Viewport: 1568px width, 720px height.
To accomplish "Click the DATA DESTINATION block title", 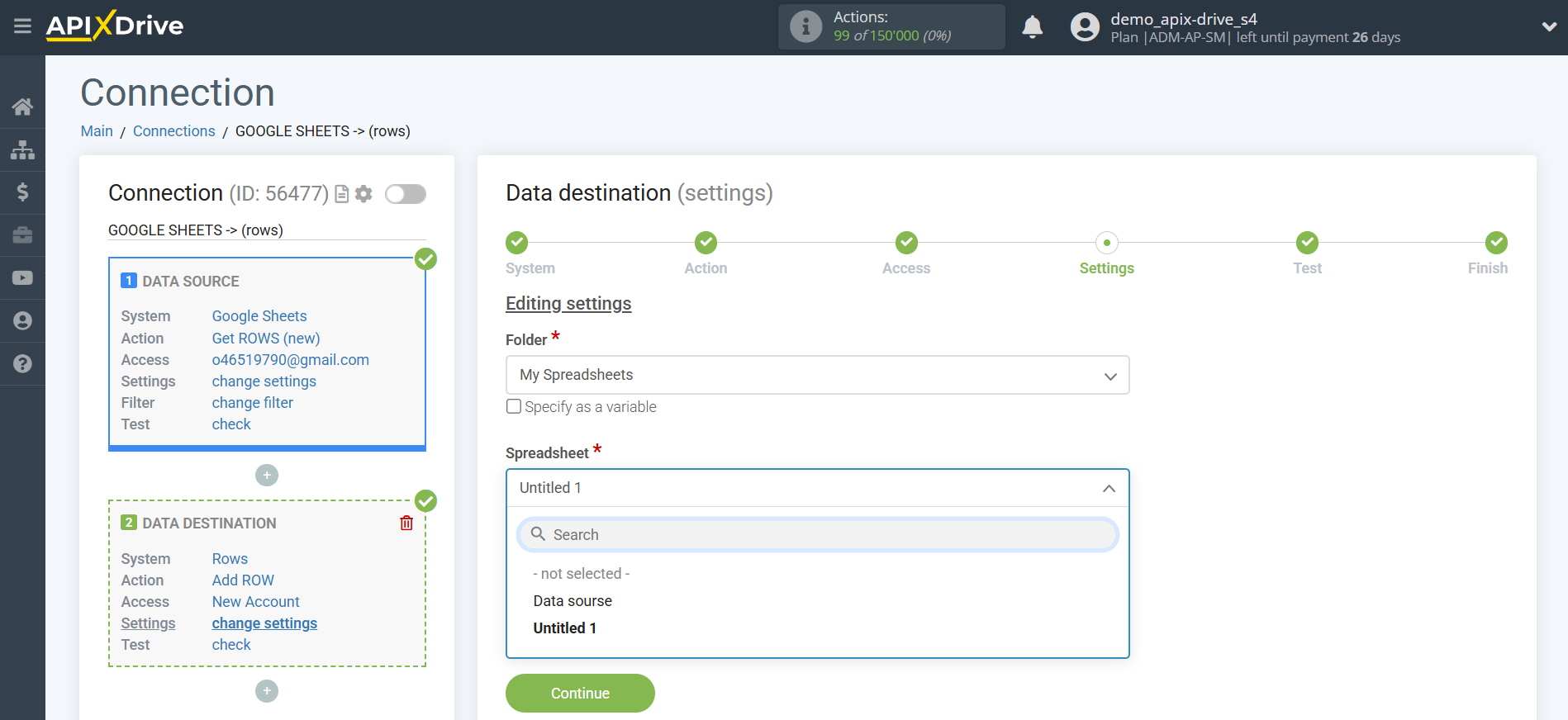I will point(209,523).
